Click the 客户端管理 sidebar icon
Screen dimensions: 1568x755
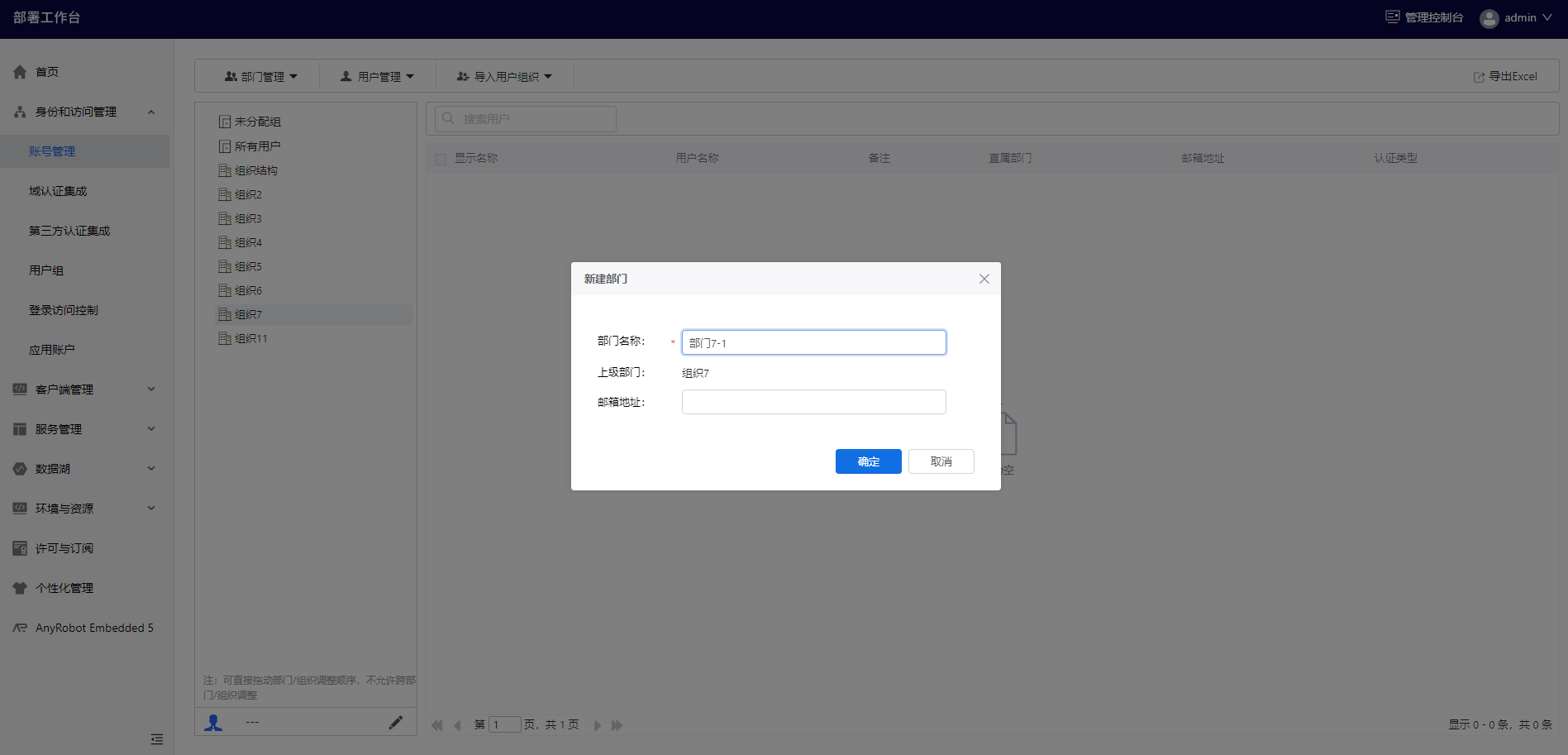[x=20, y=389]
